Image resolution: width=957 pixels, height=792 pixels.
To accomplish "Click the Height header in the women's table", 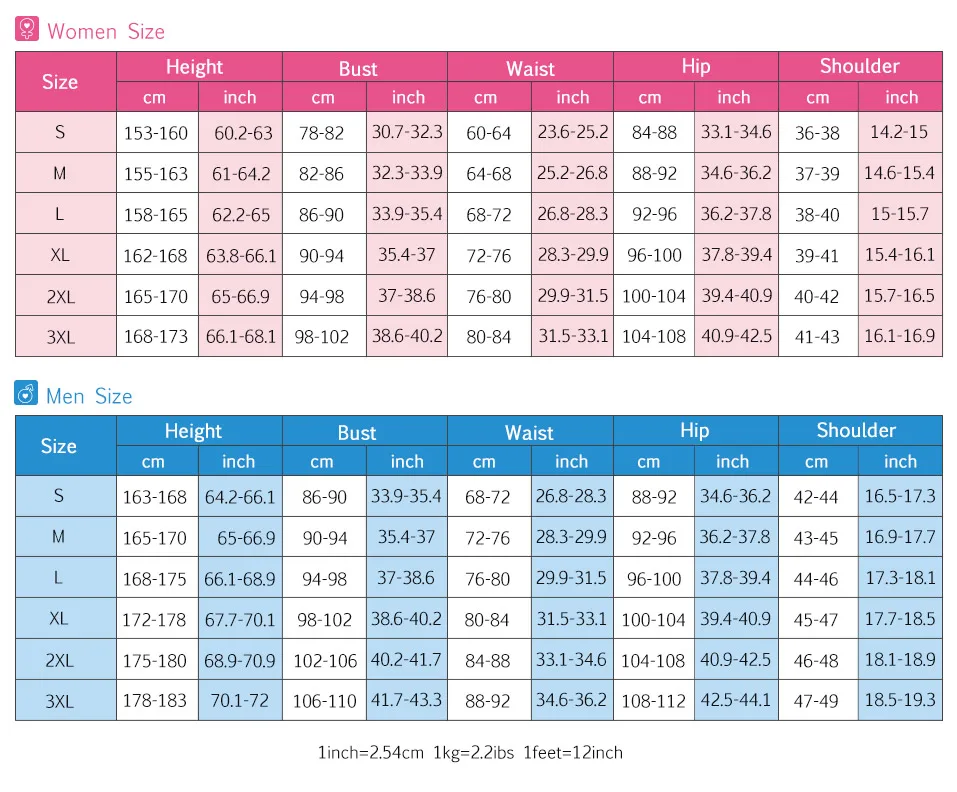I will click(x=195, y=67).
